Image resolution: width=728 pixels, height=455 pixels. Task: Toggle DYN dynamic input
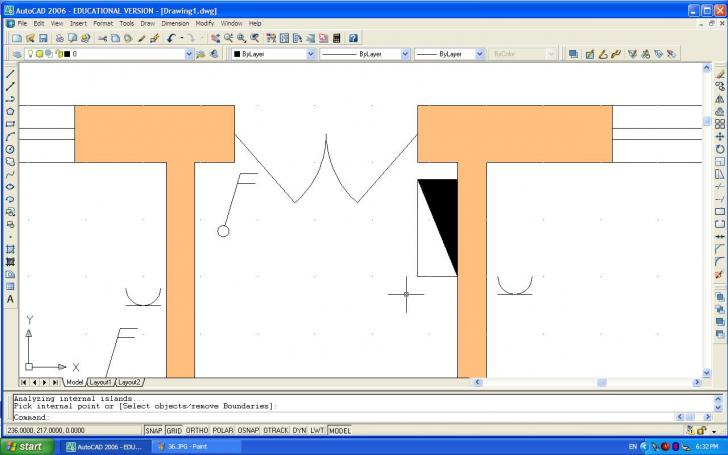pos(299,430)
